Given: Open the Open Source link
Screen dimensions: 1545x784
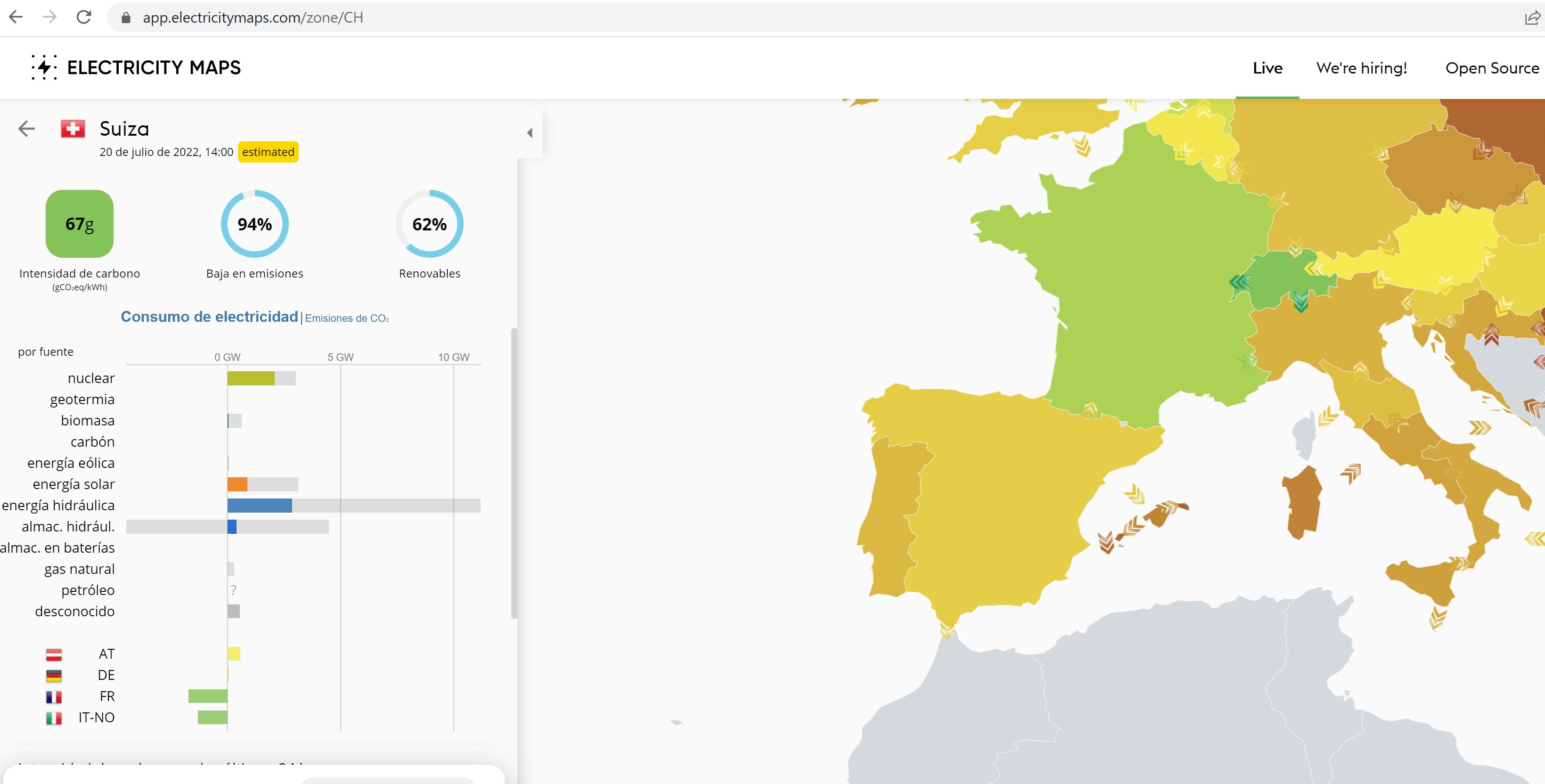Looking at the screenshot, I should [x=1492, y=68].
